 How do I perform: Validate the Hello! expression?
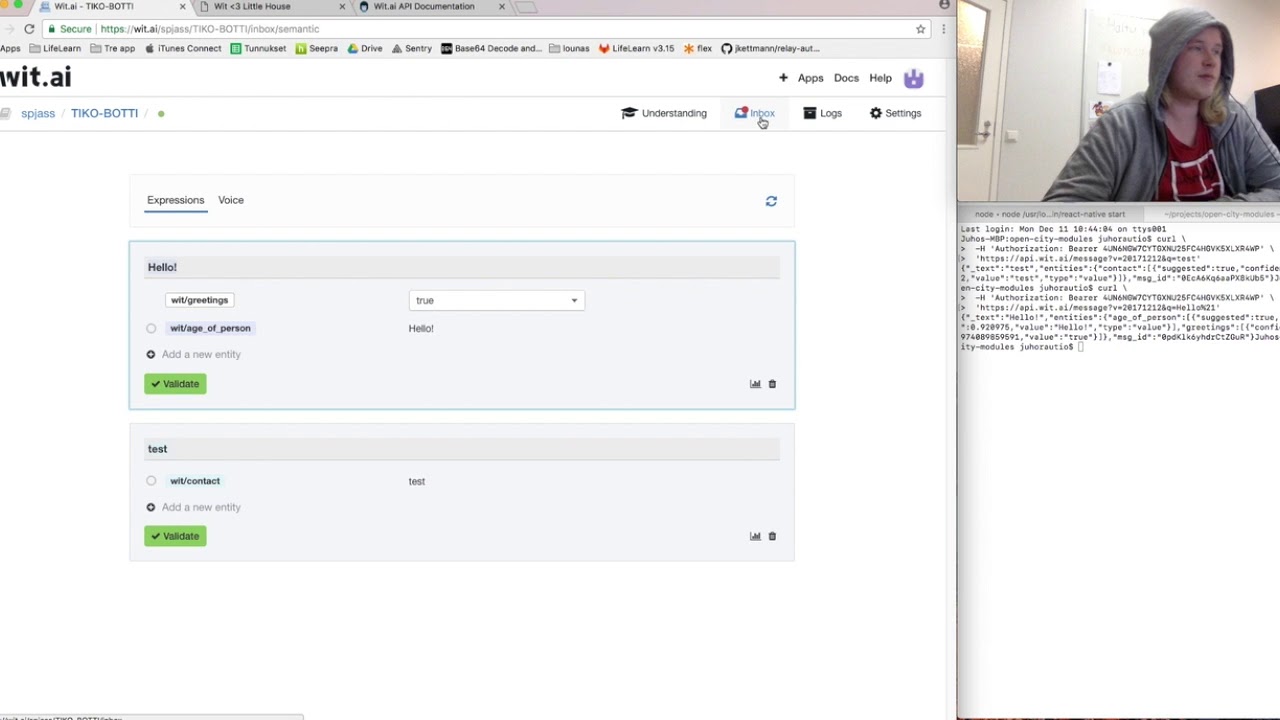click(175, 384)
